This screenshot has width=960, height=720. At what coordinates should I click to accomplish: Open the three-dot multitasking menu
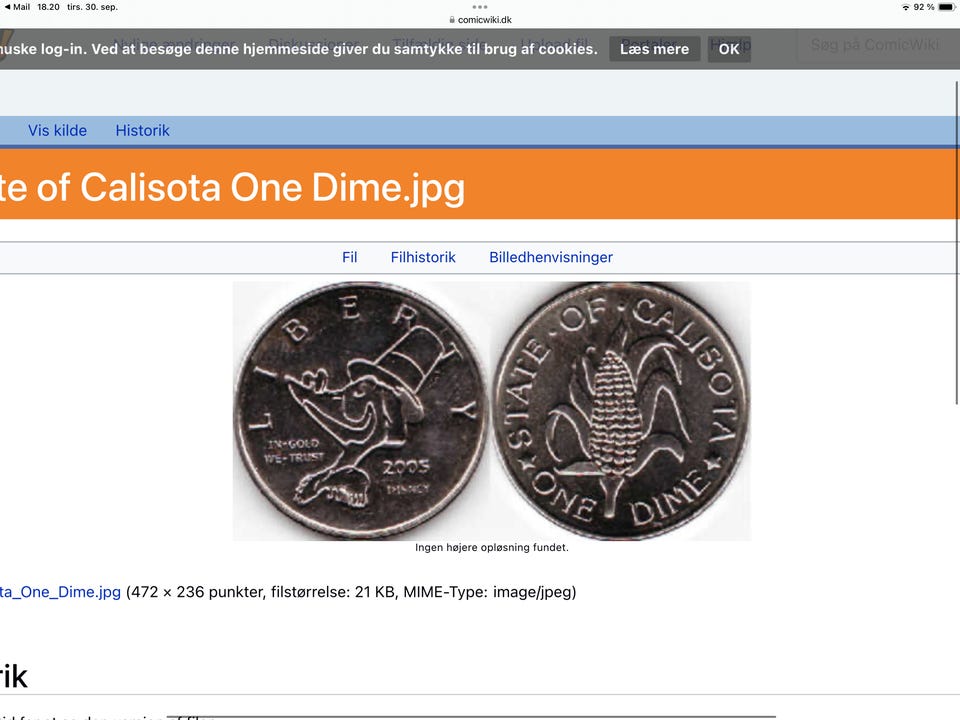480,7
